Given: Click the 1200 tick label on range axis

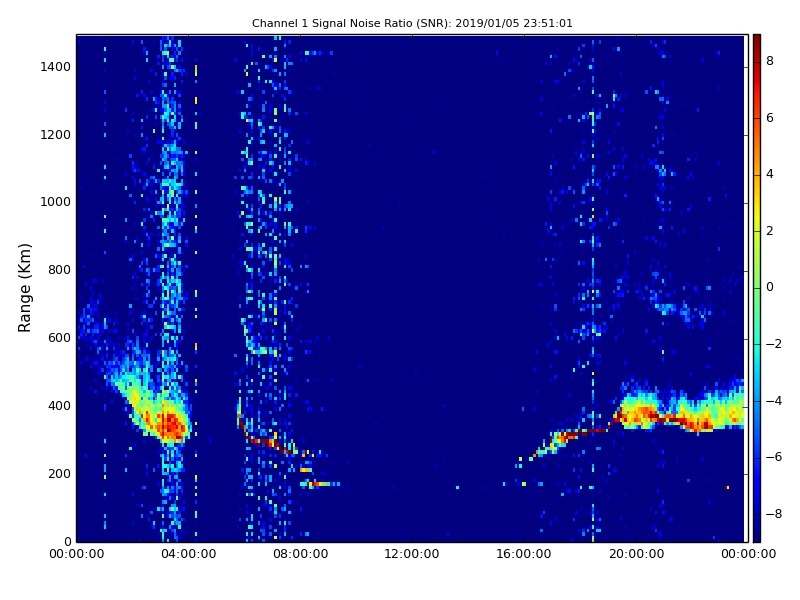Looking at the screenshot, I should point(56,135).
